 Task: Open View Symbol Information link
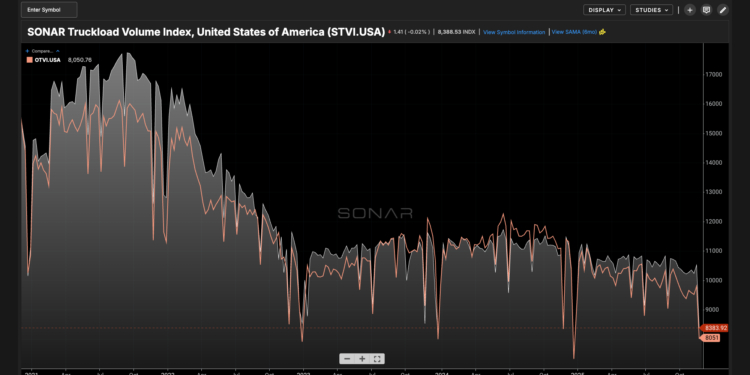click(x=514, y=33)
